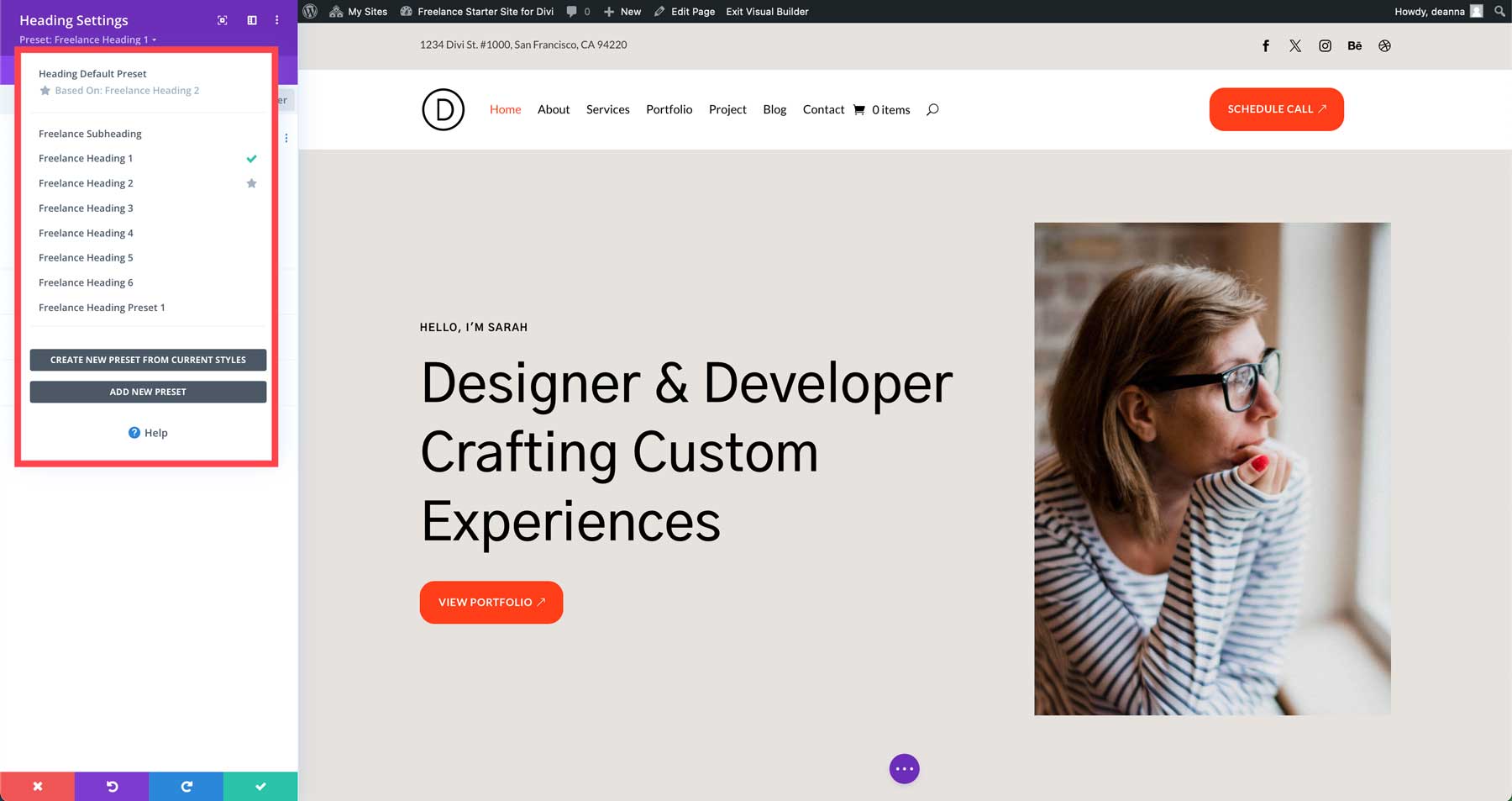Click the Instagram icon in the site header
Image resolution: width=1512 pixels, height=801 pixels.
(1325, 45)
